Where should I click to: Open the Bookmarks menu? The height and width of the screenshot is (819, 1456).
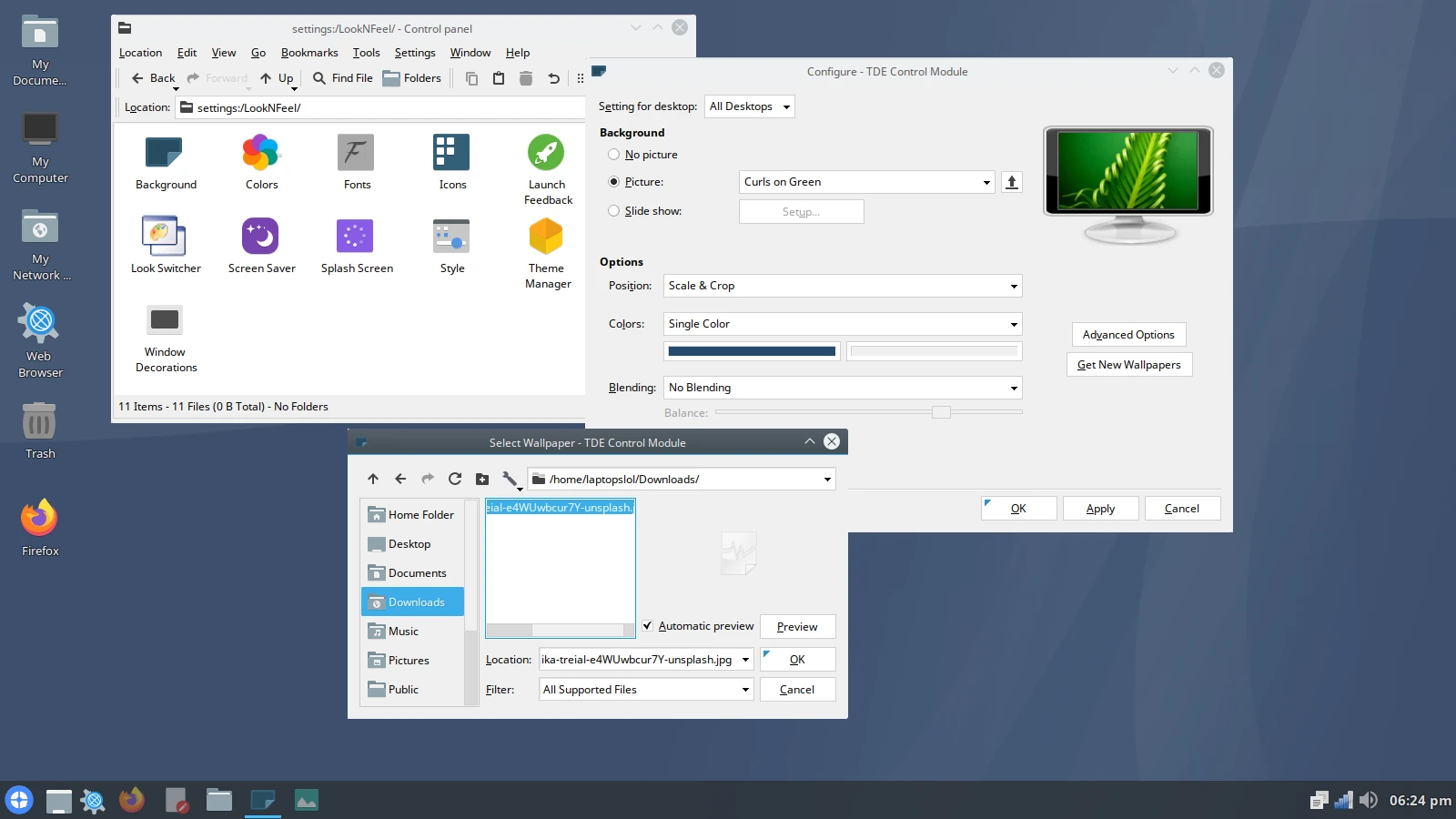pos(309,52)
